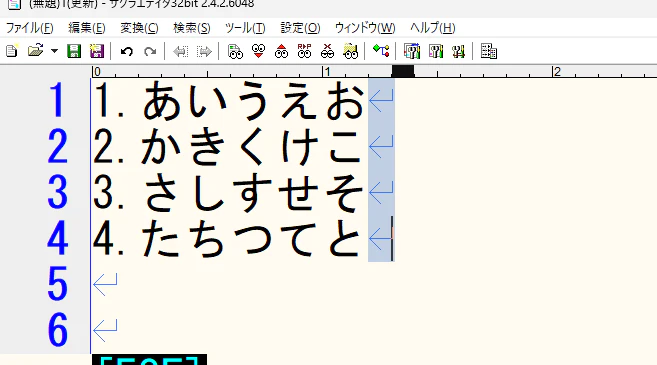Place cursor in the text かきくけこ
The image size is (657, 365).
click(251, 147)
